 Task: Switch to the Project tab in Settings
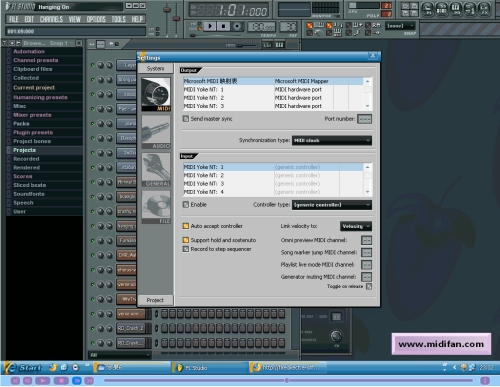[155, 300]
